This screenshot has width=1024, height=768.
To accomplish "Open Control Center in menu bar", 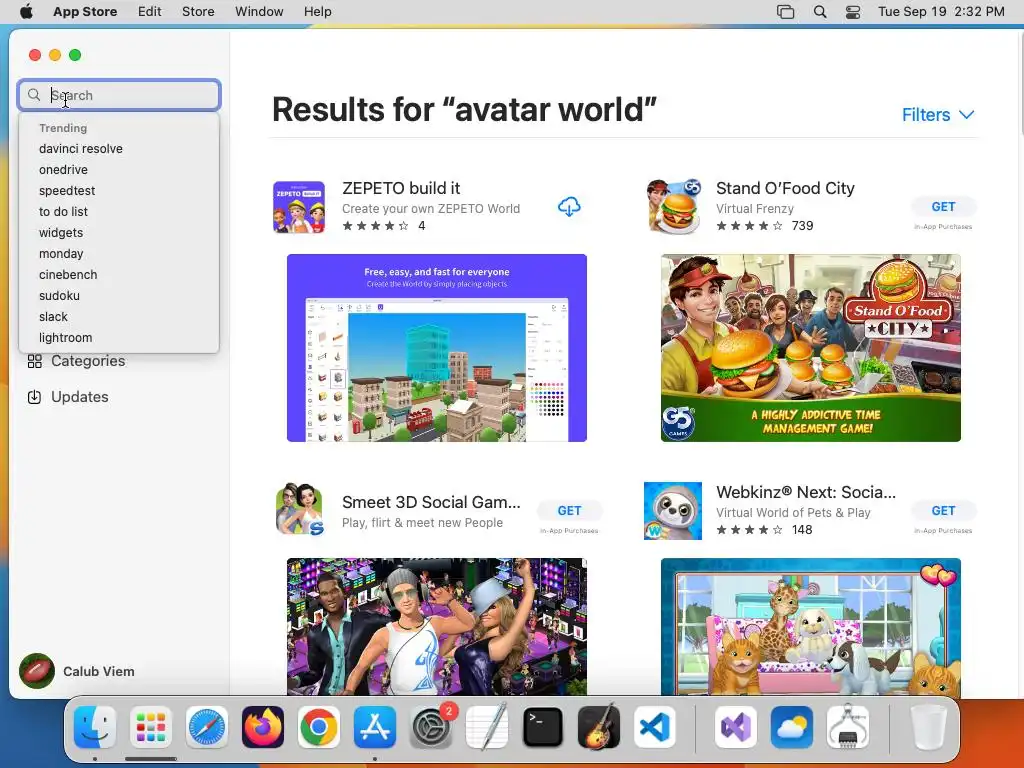I will point(853,12).
